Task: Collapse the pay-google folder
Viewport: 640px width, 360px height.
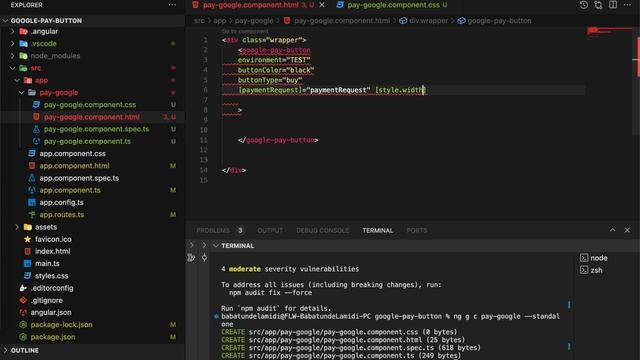Action: [x=22, y=92]
